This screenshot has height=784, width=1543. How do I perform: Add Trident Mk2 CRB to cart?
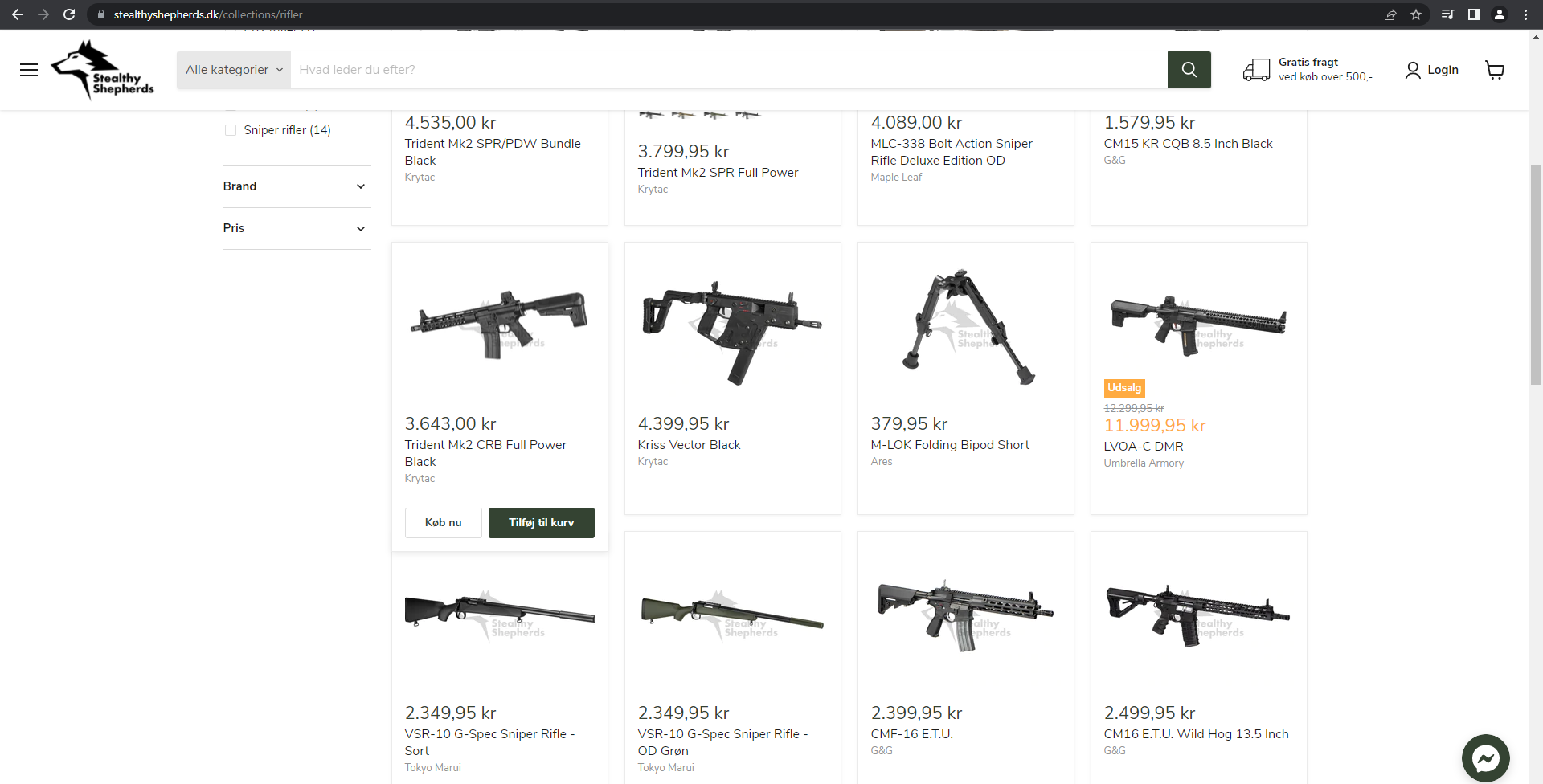[541, 523]
